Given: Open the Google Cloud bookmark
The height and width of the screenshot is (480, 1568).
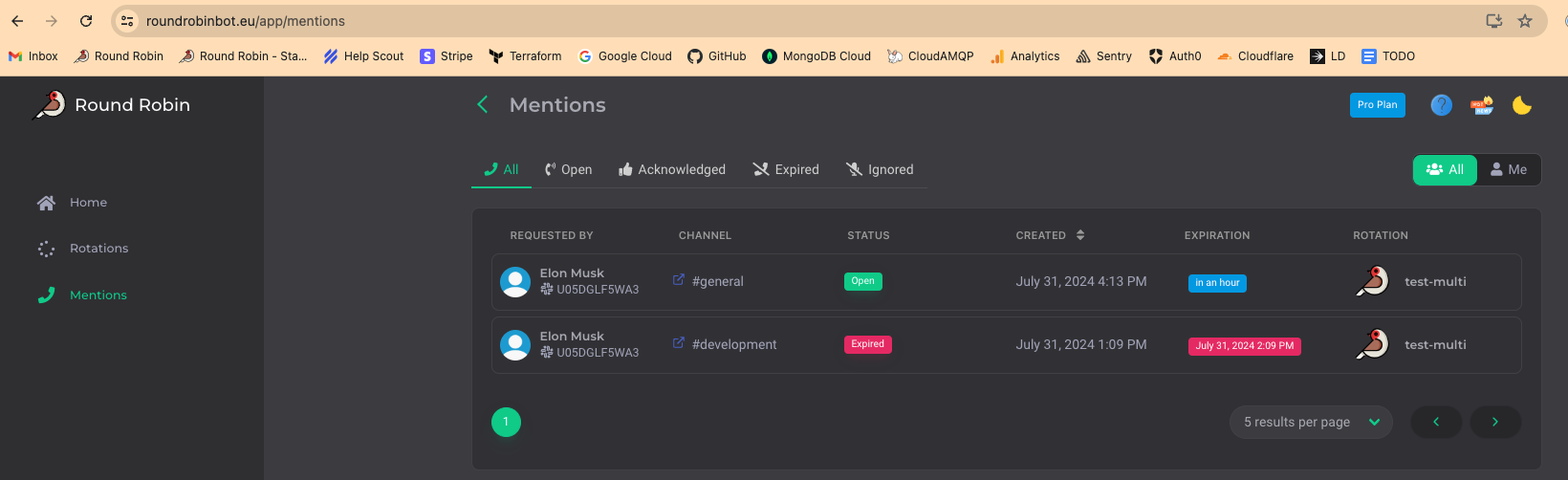Looking at the screenshot, I should [x=625, y=56].
